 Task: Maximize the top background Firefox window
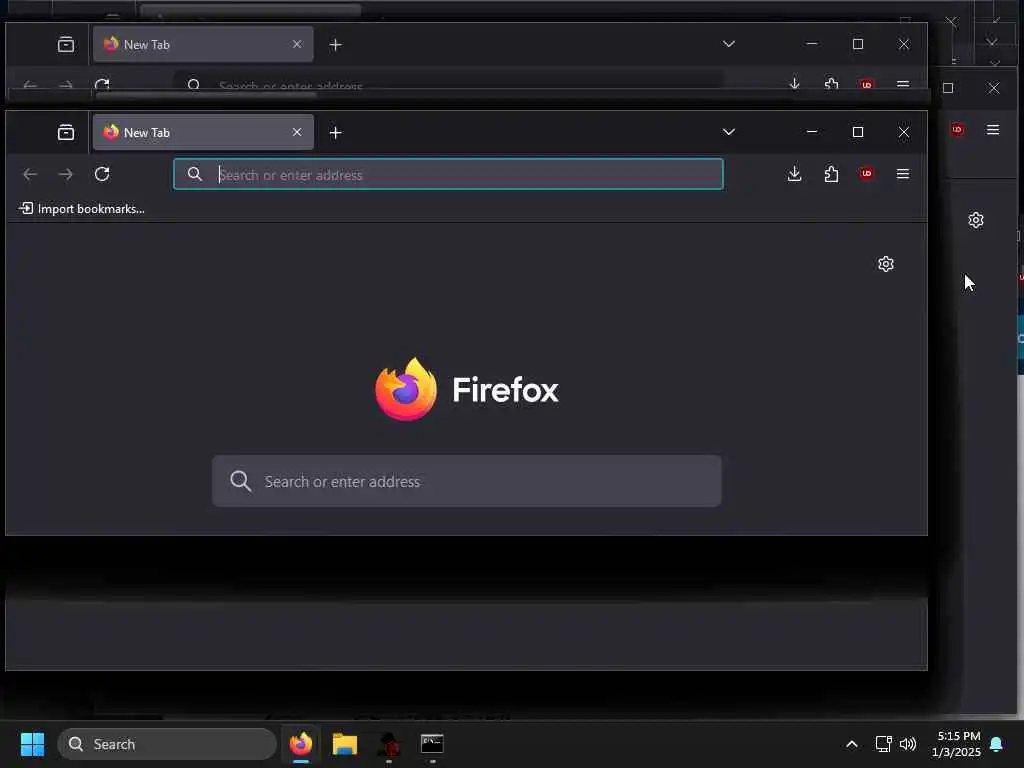tap(858, 44)
